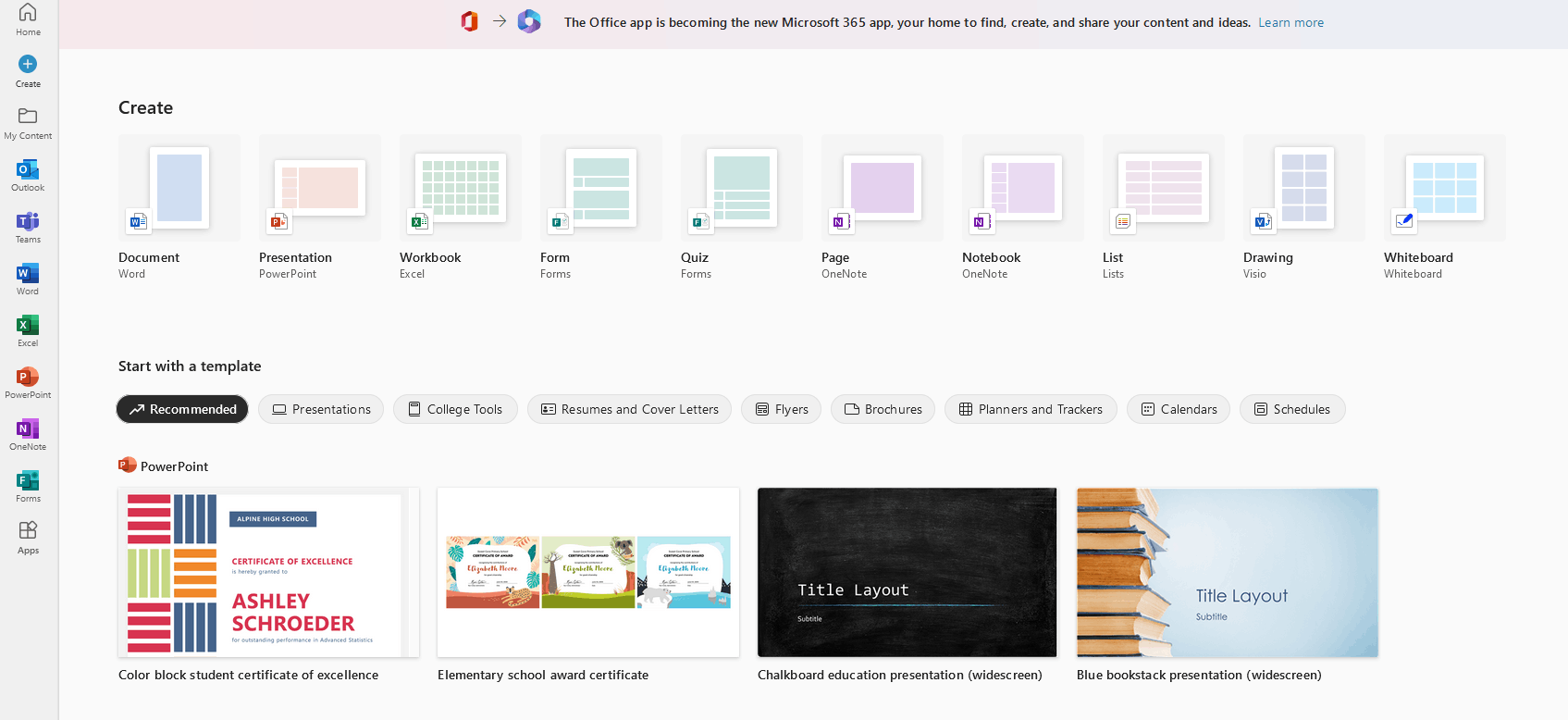Create a new OneNote Page
The width and height of the screenshot is (1568, 720).
pos(883,207)
